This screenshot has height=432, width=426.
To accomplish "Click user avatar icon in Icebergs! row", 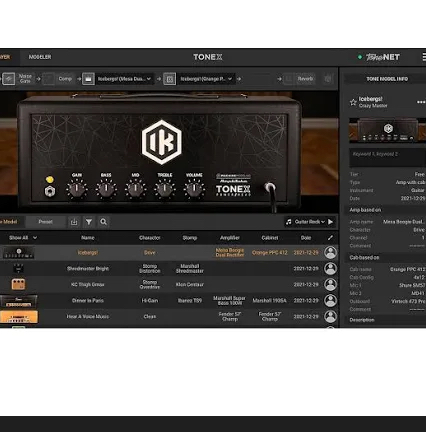I will tap(330, 253).
